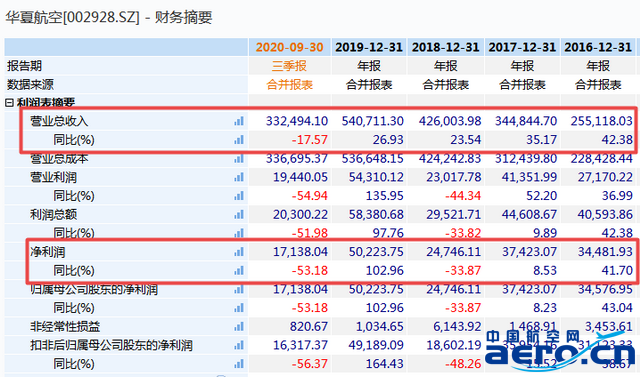This screenshot has height=377, width=640.
Task: Click non-recurring value 6,143.92
Action: click(x=457, y=327)
